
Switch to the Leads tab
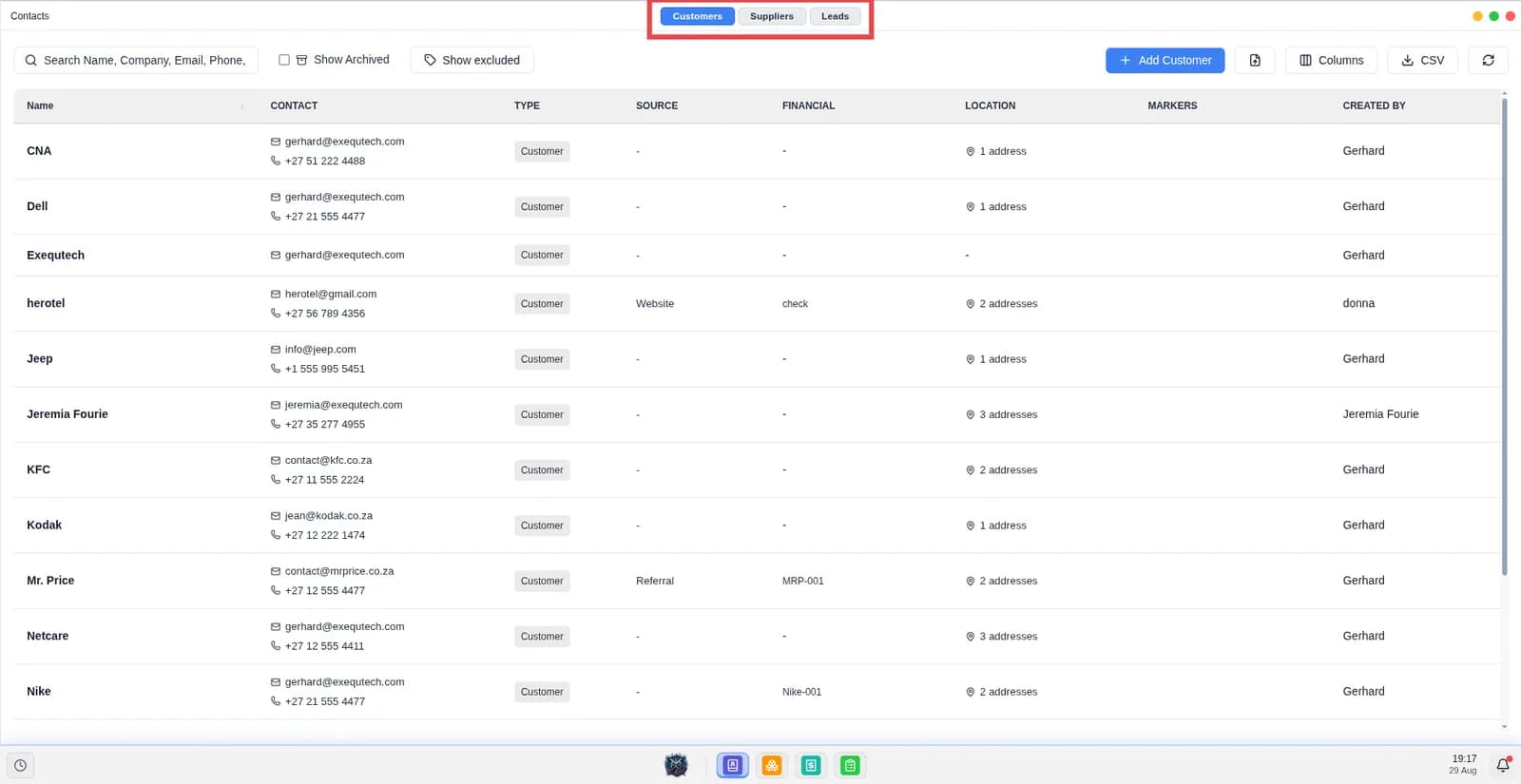pos(835,16)
